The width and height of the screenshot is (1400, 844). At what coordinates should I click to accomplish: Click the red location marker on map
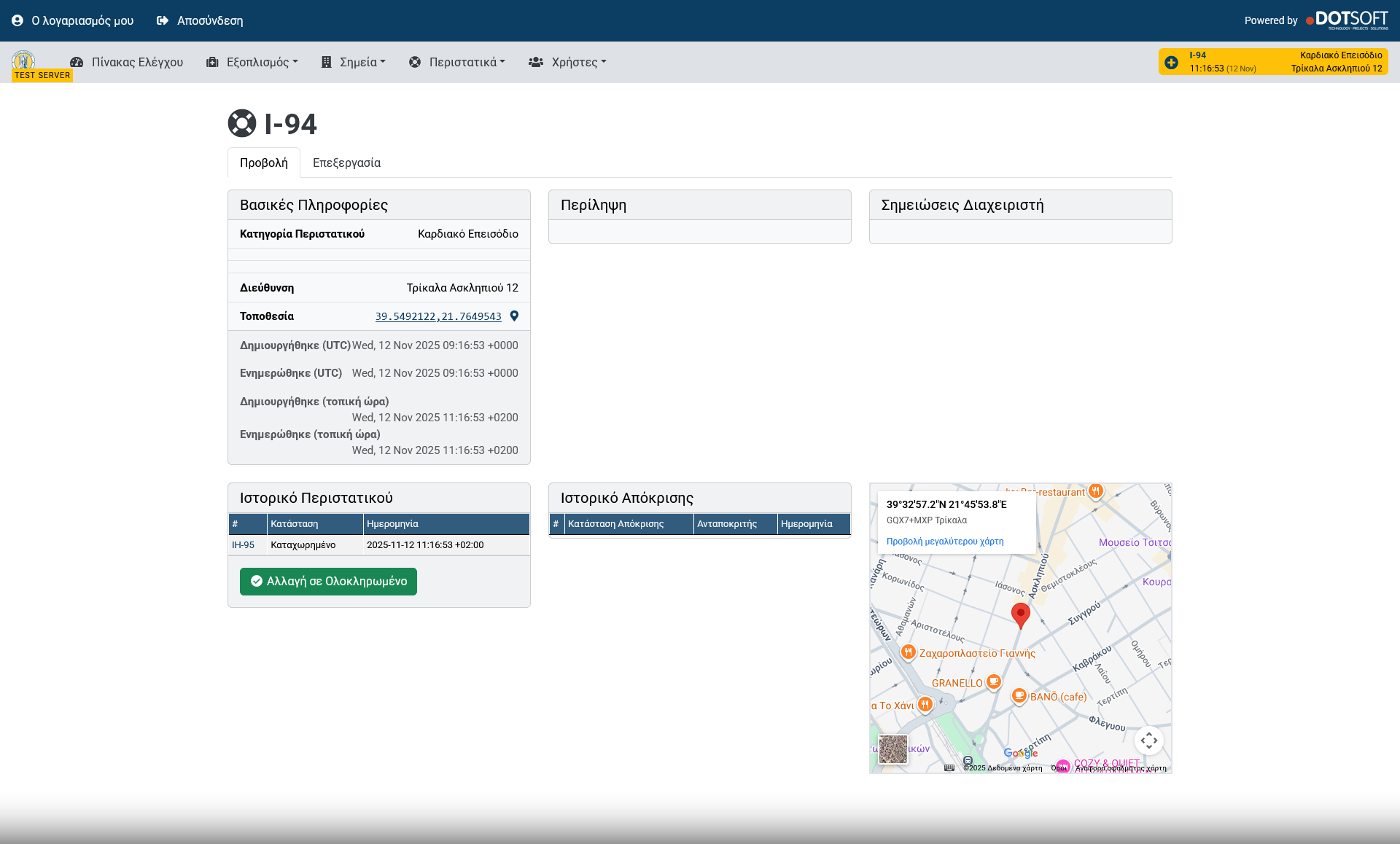pos(1020,614)
